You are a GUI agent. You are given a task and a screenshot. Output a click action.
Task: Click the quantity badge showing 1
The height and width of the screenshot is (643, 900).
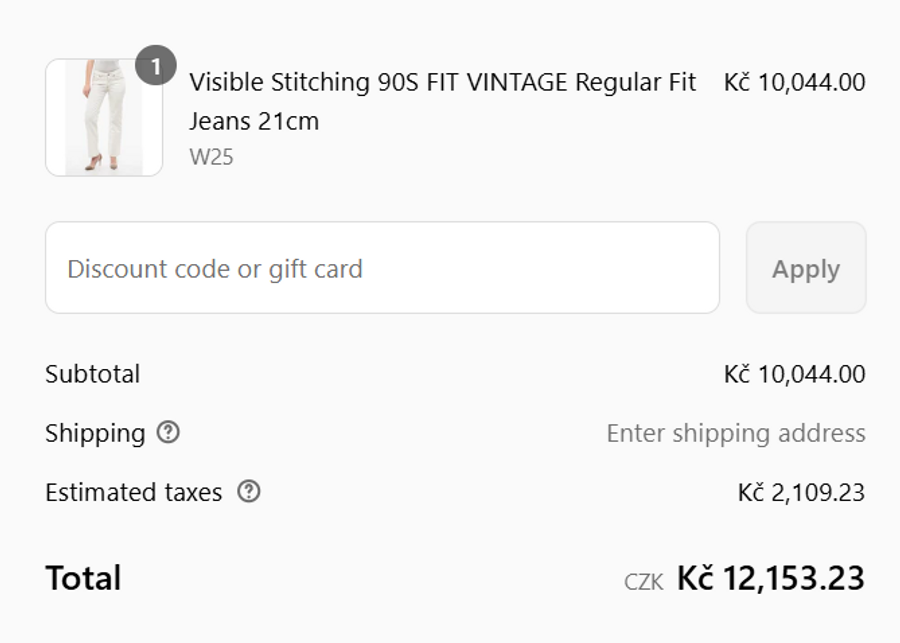coord(155,66)
